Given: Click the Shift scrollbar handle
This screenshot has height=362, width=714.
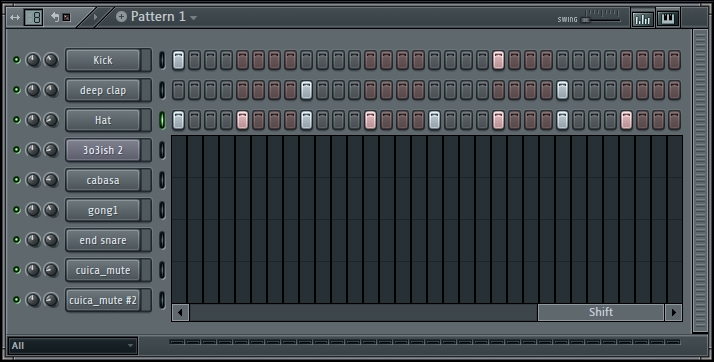Looking at the screenshot, I should [x=601, y=312].
